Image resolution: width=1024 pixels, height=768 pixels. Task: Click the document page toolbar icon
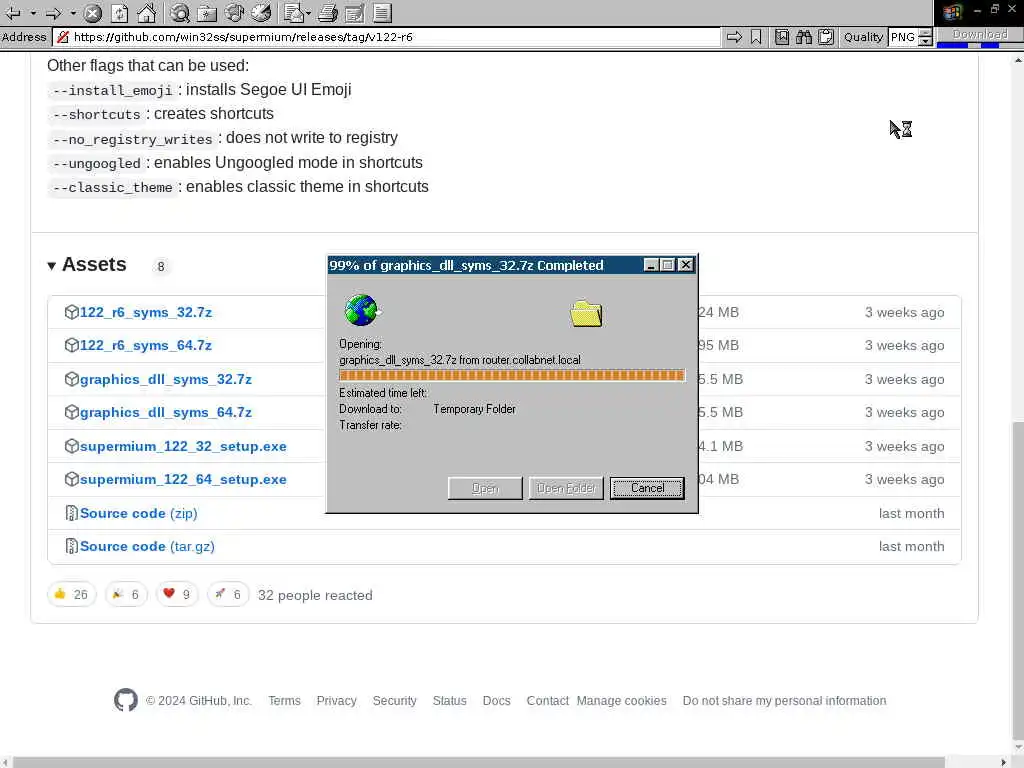(382, 13)
